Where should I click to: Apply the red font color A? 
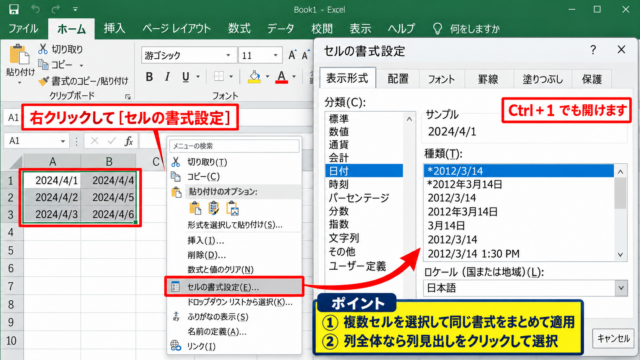click(x=282, y=77)
